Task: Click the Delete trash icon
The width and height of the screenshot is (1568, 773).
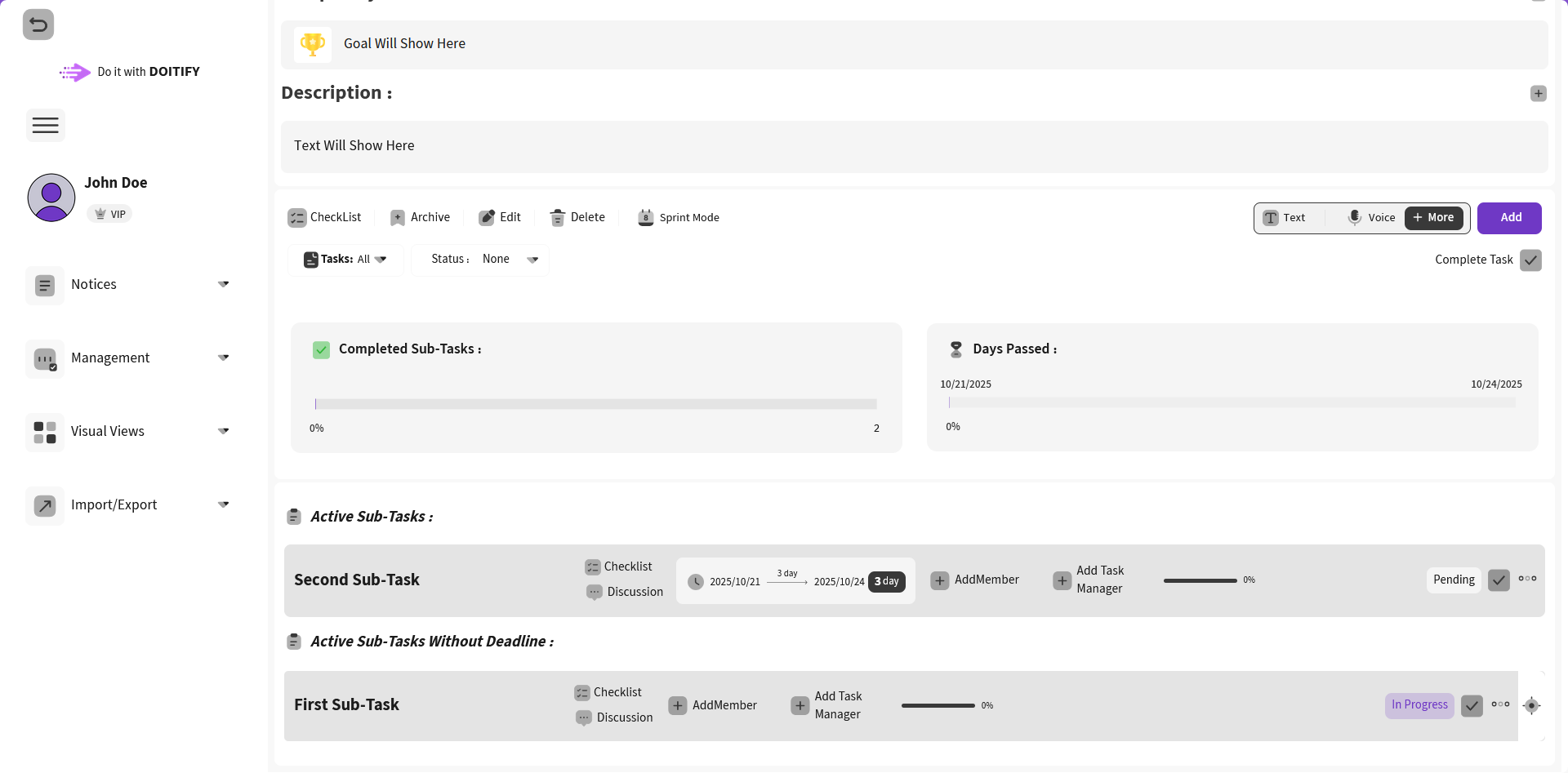Action: click(558, 218)
